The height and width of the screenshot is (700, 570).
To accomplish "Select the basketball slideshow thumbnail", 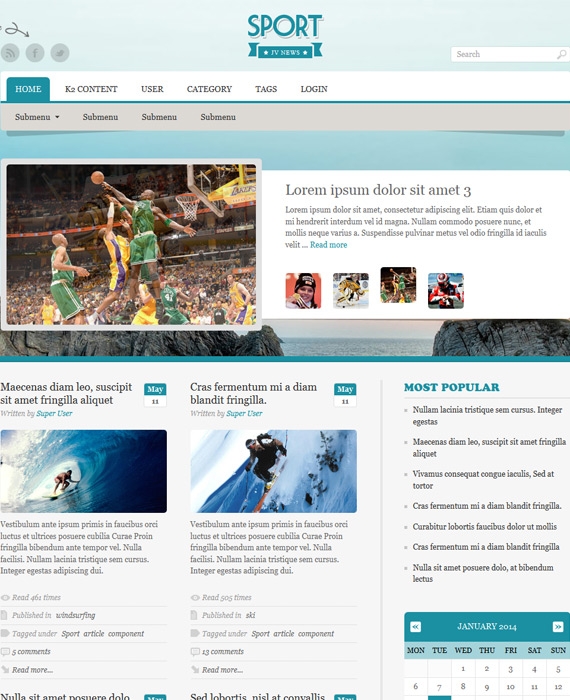I will 398,285.
